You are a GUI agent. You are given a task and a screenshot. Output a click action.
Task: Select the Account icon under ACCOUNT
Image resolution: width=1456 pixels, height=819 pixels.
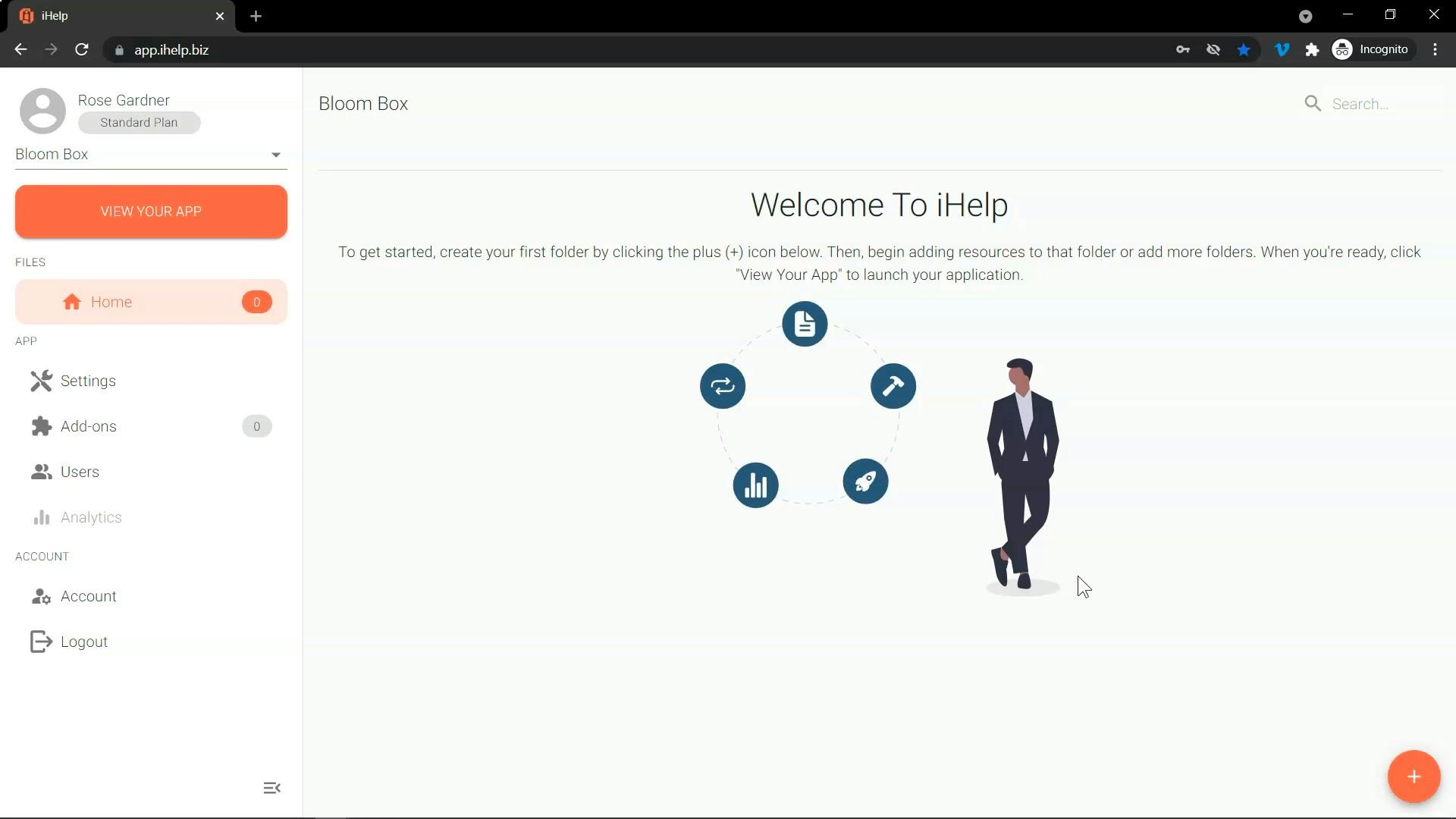[x=40, y=596]
